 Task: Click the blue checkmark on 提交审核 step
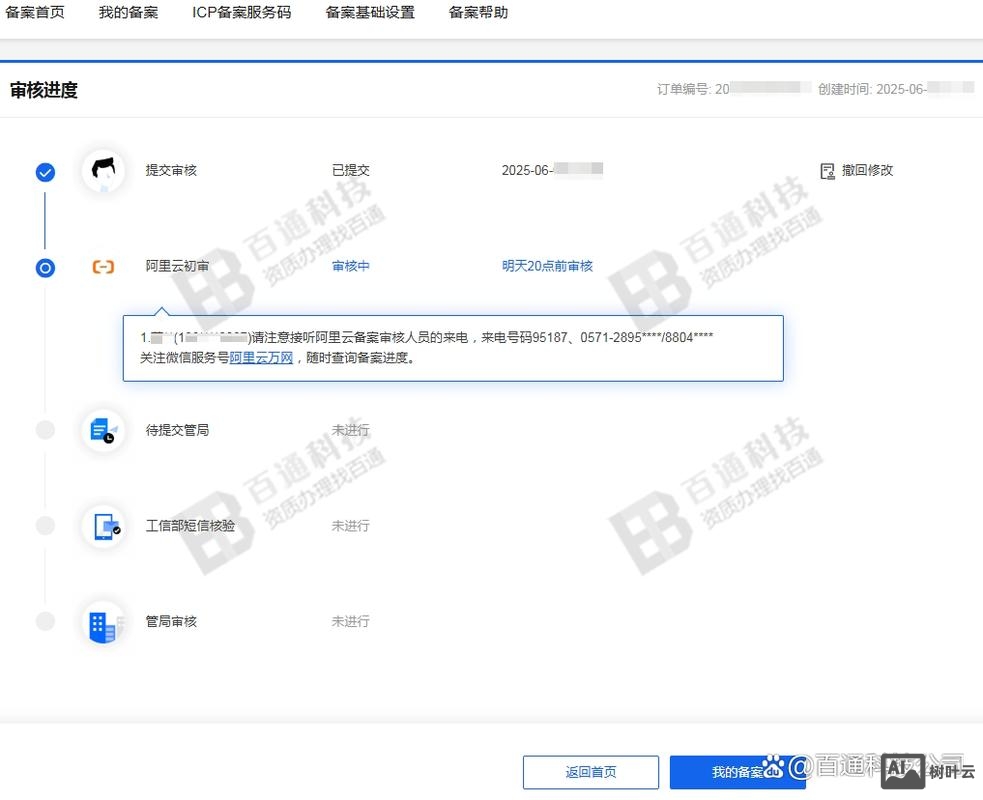coord(44,171)
